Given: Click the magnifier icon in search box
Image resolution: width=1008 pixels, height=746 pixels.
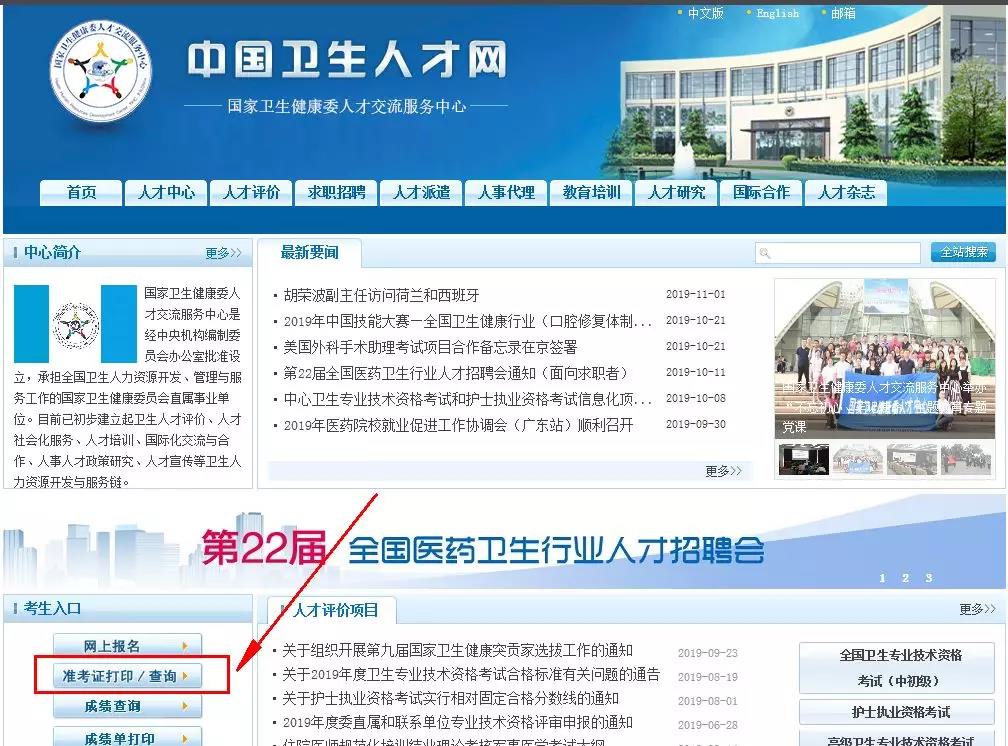Looking at the screenshot, I should tap(765, 253).
